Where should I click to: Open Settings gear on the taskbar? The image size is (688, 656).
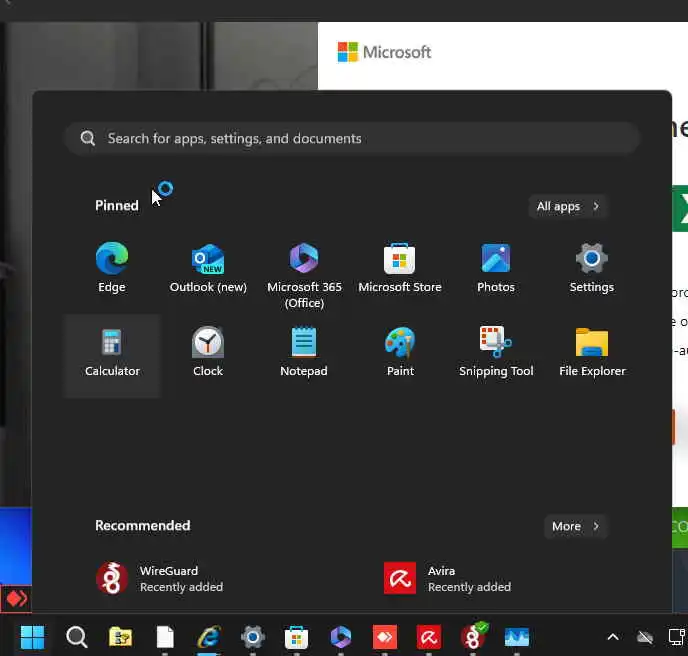[x=253, y=637]
